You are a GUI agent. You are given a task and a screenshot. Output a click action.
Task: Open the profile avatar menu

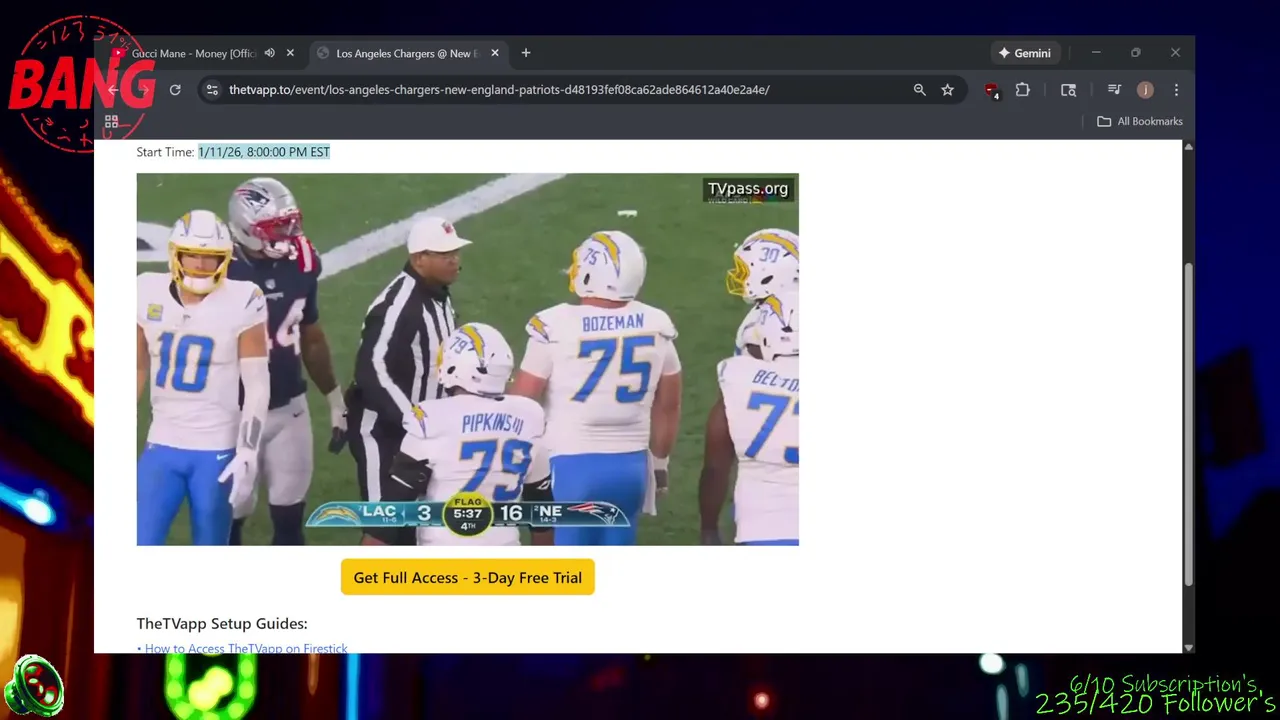(1145, 90)
